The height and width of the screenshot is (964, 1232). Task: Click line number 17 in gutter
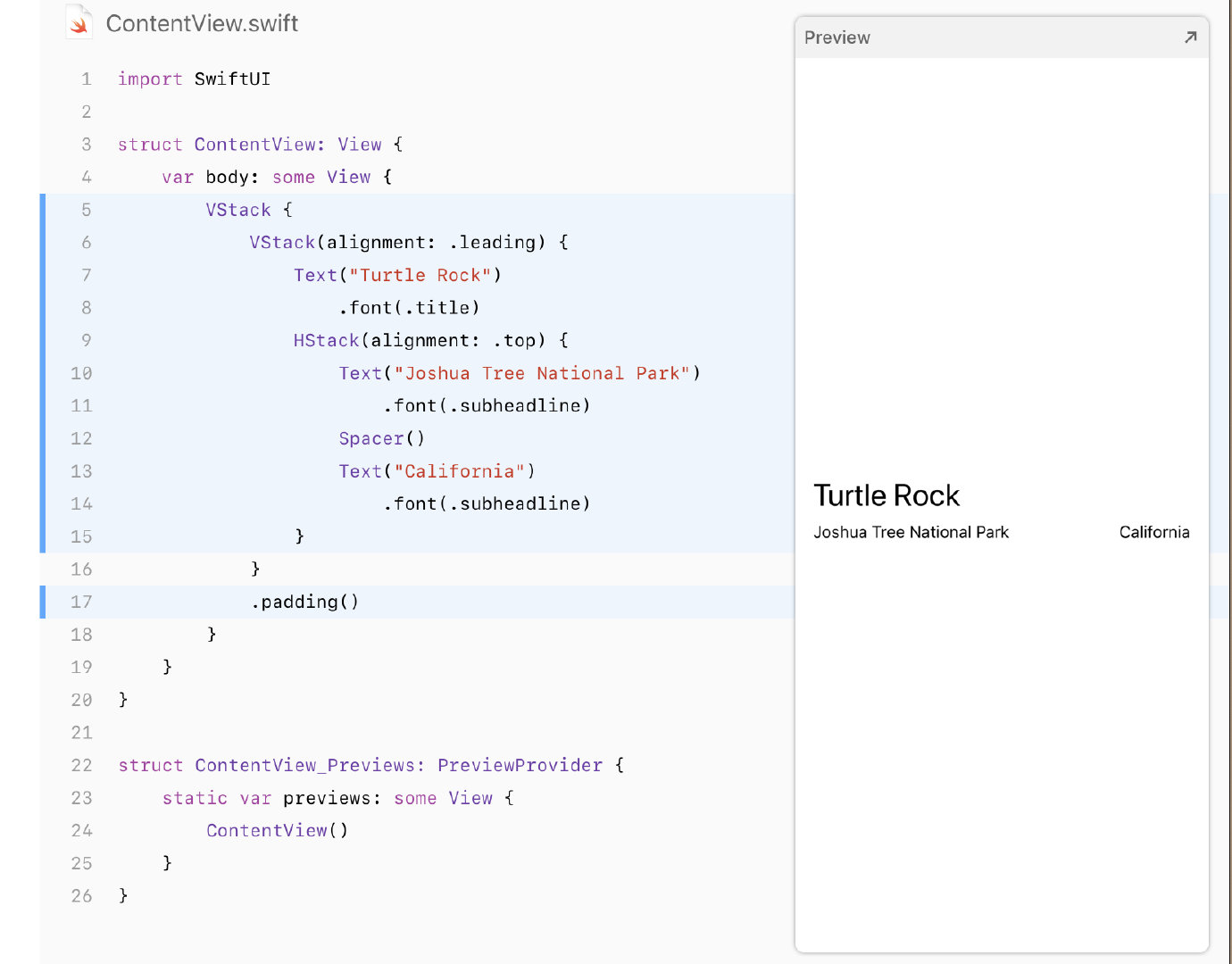[81, 602]
